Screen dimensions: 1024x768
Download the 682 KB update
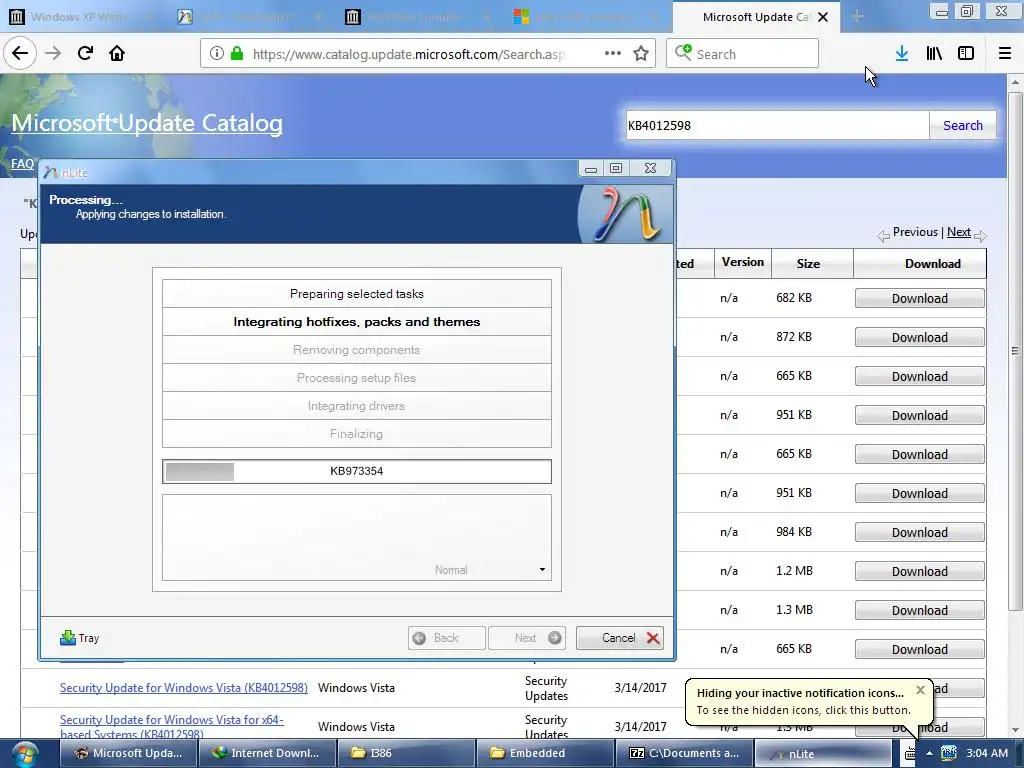(x=920, y=298)
